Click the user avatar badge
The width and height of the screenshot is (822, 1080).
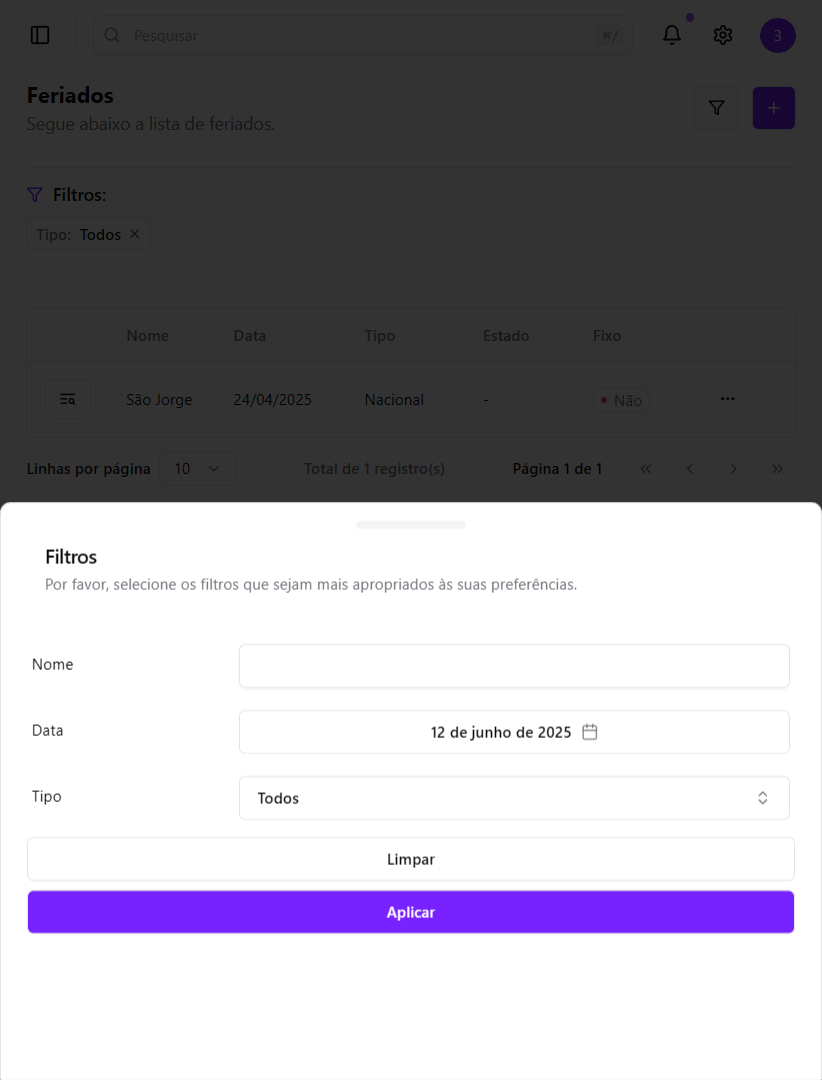click(777, 36)
